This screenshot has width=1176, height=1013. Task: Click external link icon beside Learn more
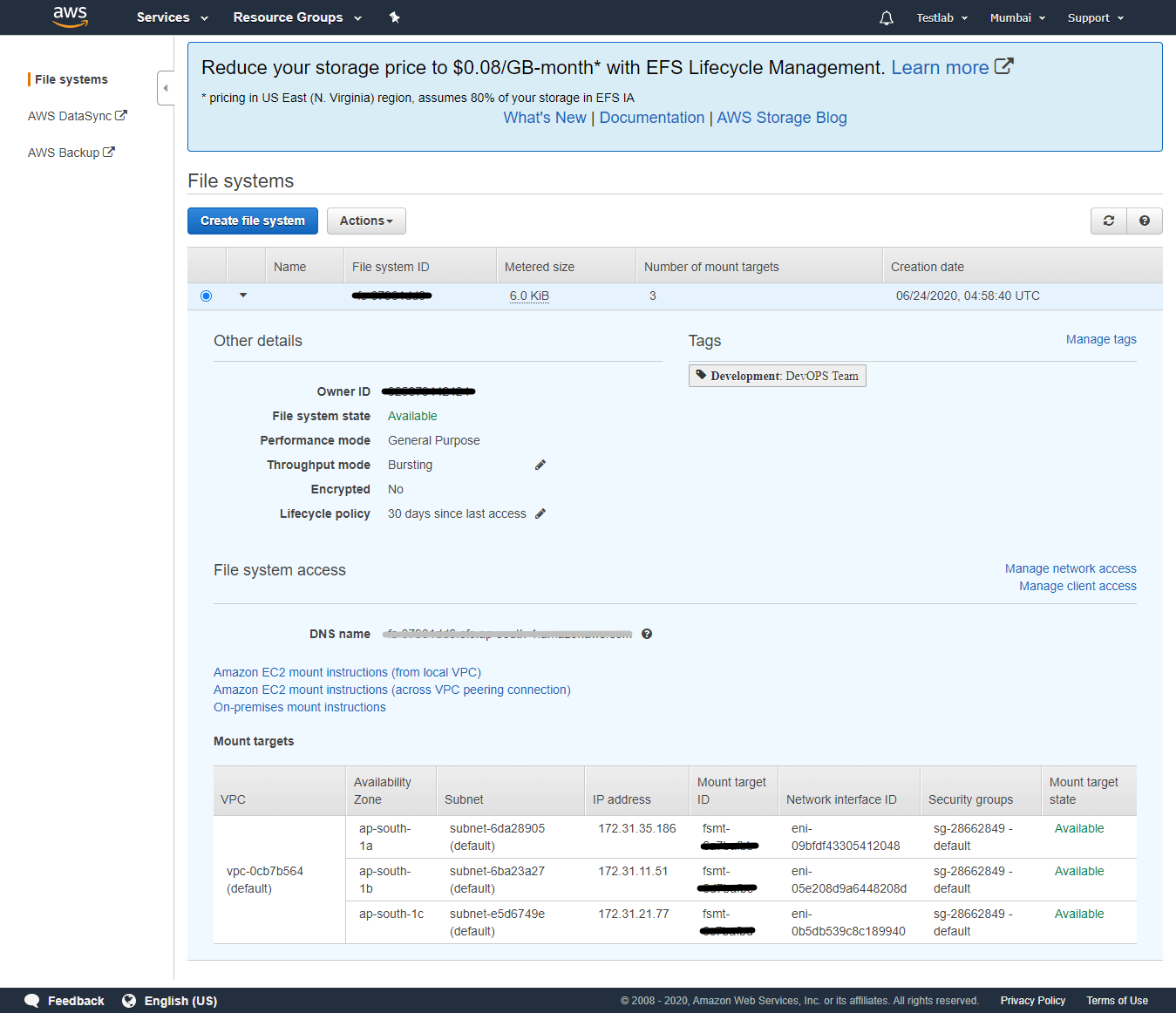pyautogui.click(x=1003, y=66)
